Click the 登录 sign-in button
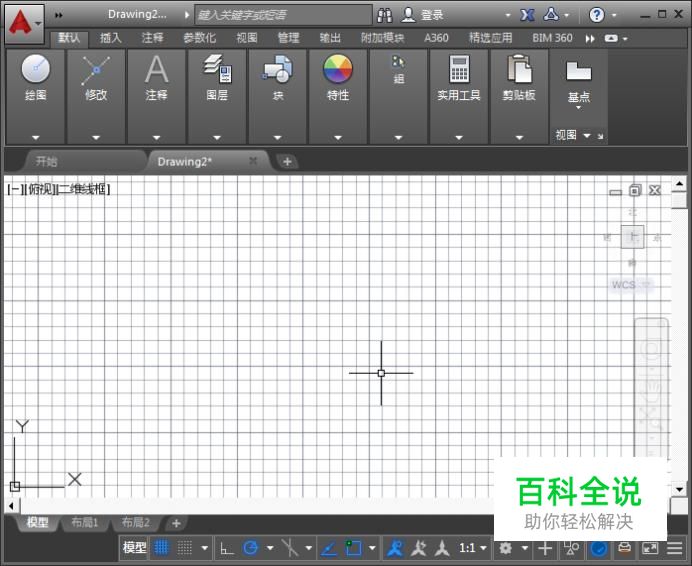 coord(423,15)
